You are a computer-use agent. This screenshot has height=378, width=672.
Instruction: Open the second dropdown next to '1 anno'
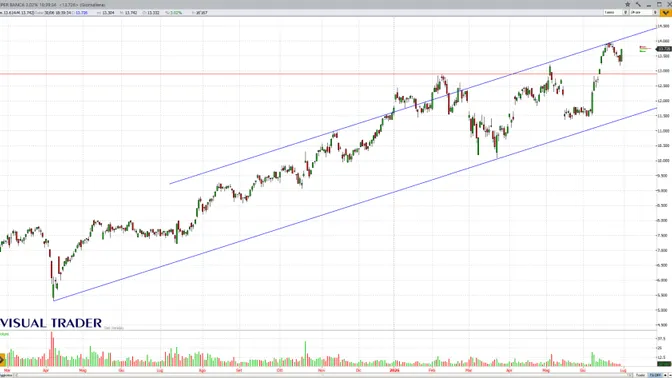coord(643,12)
